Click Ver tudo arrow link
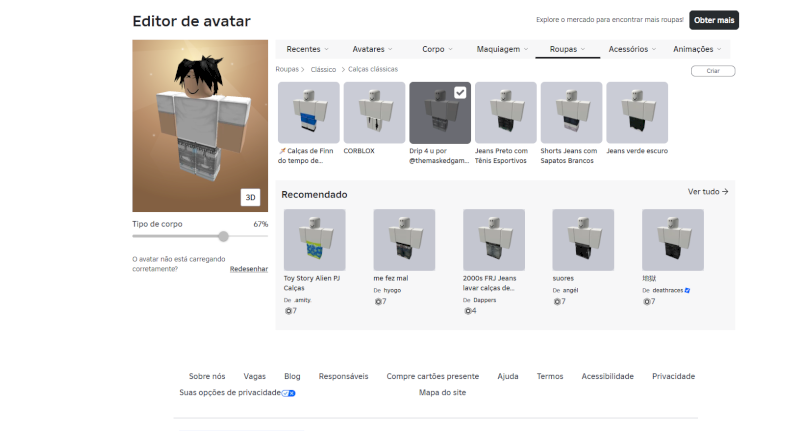The height and width of the screenshot is (431, 800). pos(708,192)
